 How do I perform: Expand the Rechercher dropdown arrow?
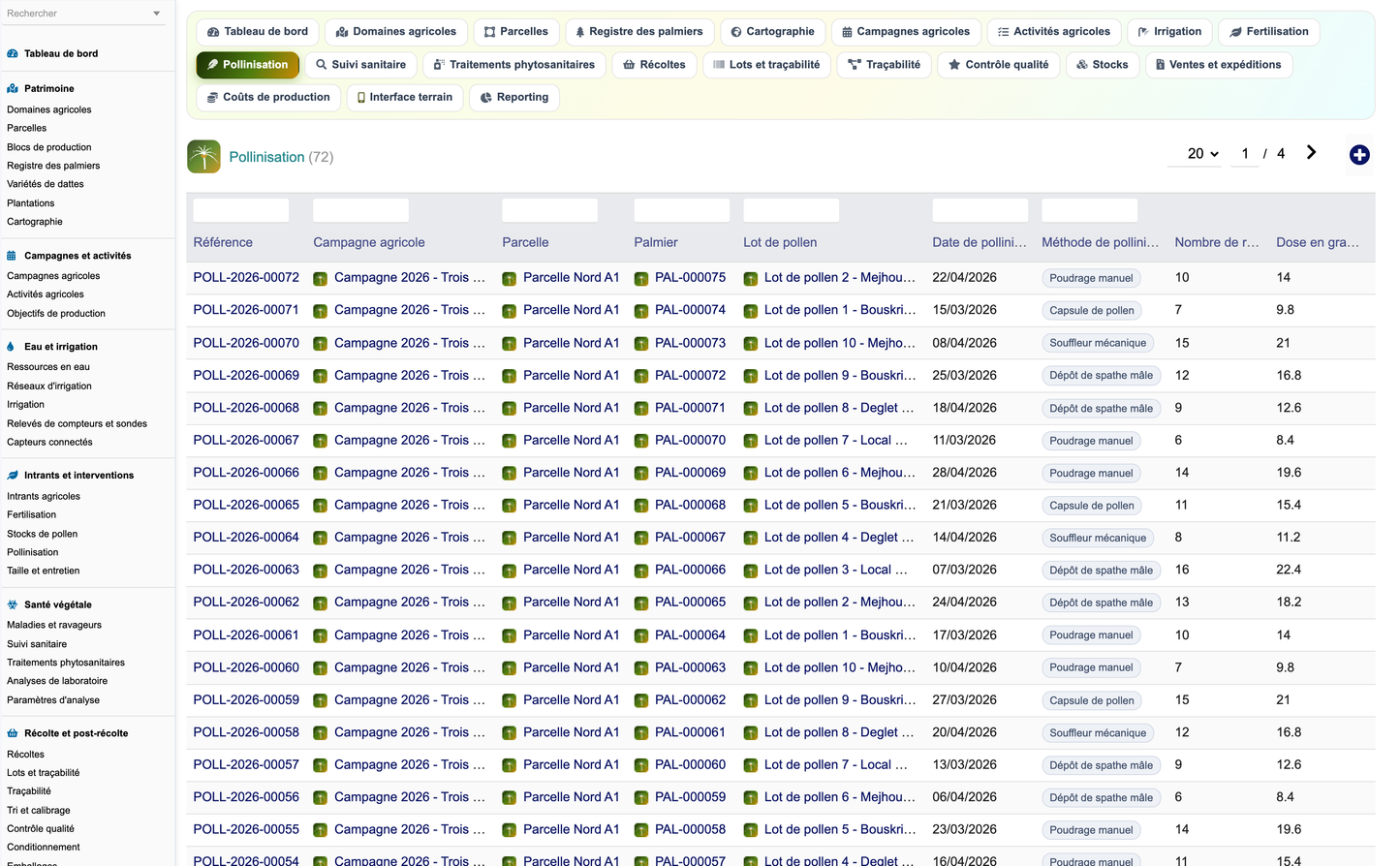(157, 14)
